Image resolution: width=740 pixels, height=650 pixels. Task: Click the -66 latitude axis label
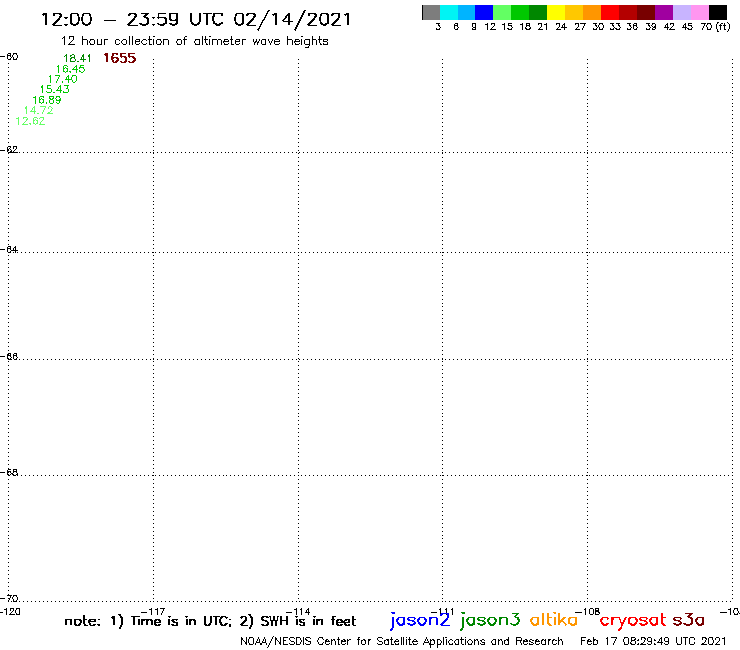pos(9,356)
